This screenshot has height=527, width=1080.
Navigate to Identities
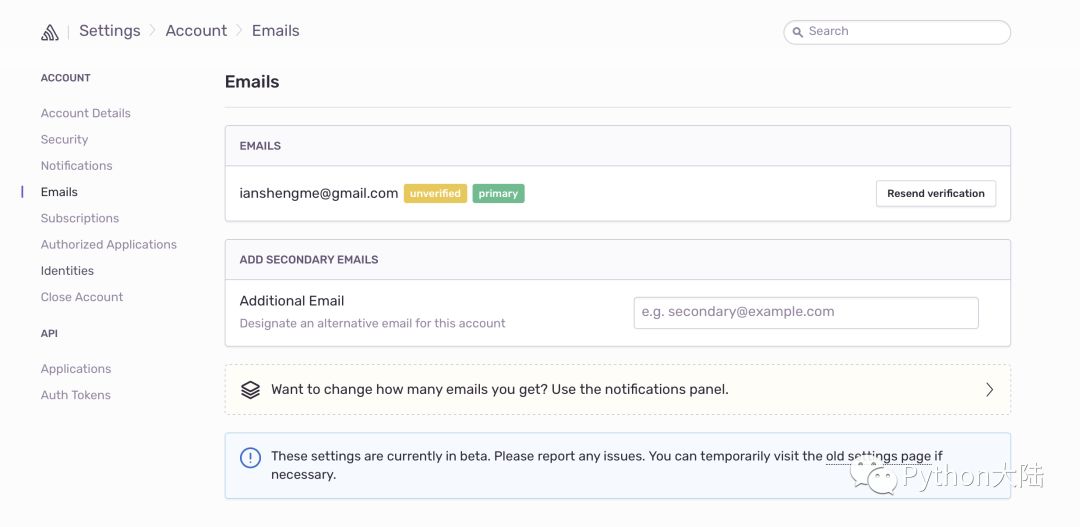67,271
